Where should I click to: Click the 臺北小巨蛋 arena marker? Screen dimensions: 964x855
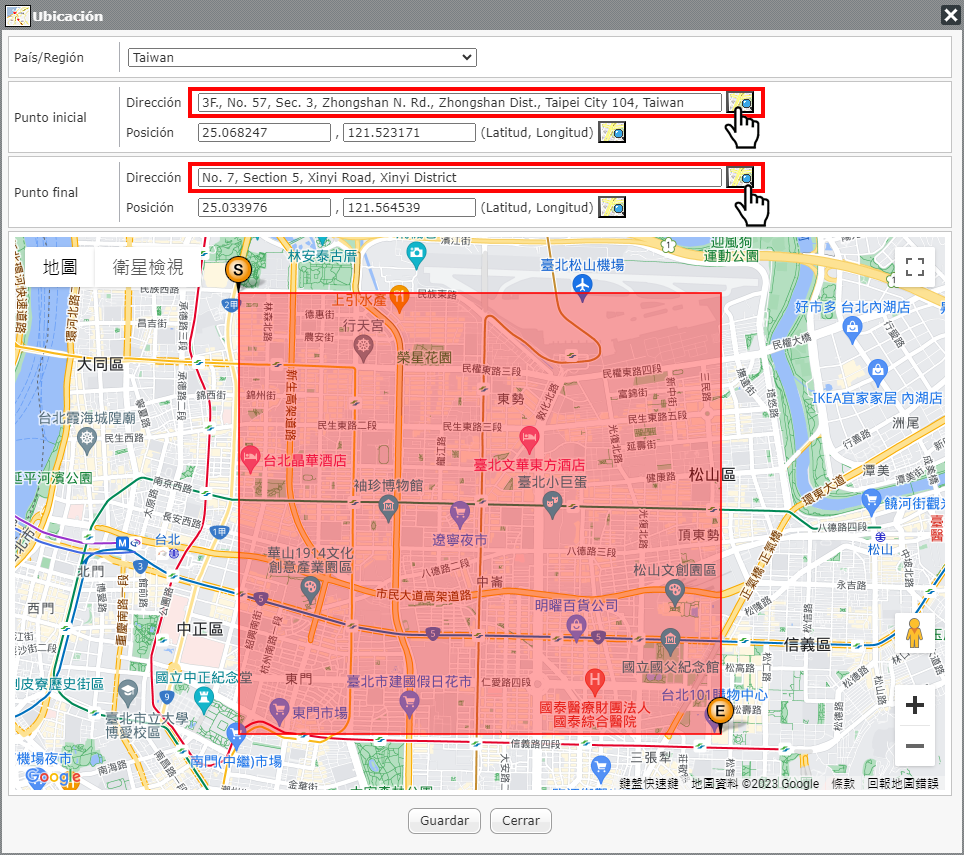pos(553,505)
